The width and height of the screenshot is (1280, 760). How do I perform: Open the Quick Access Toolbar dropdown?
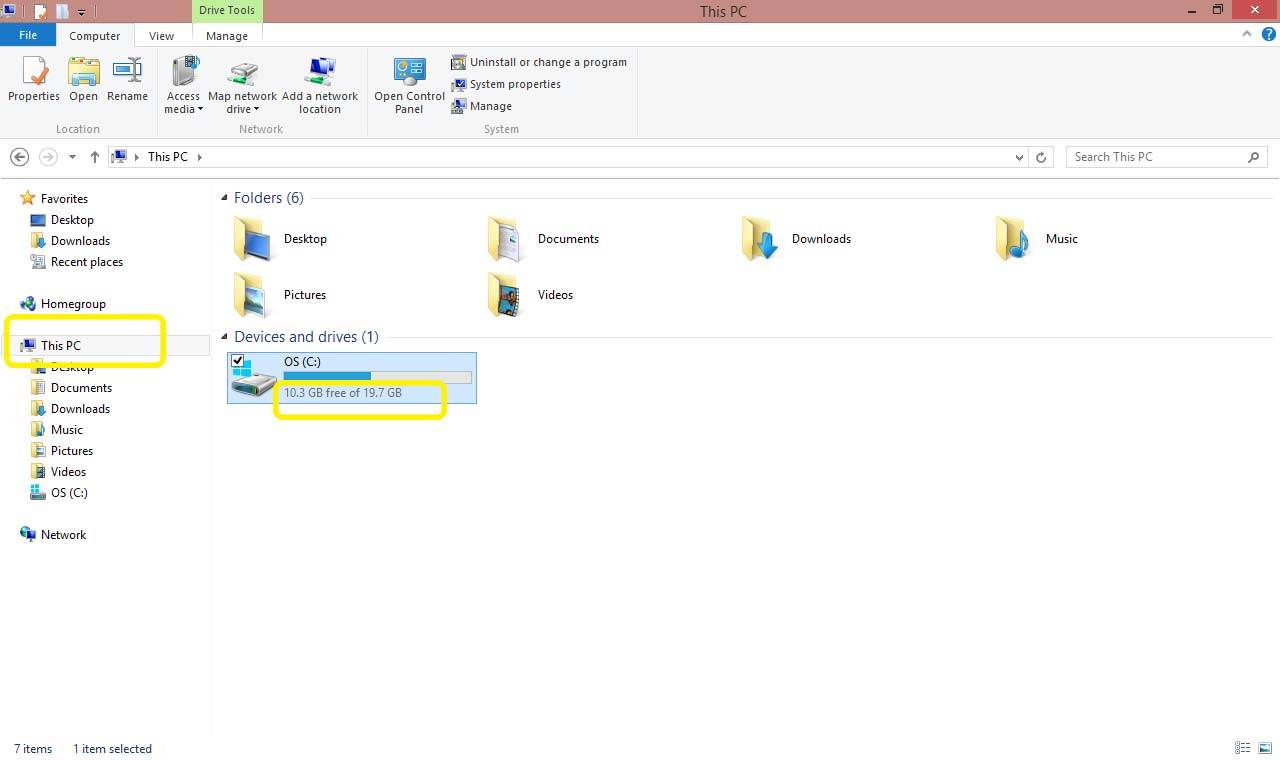tap(81, 12)
